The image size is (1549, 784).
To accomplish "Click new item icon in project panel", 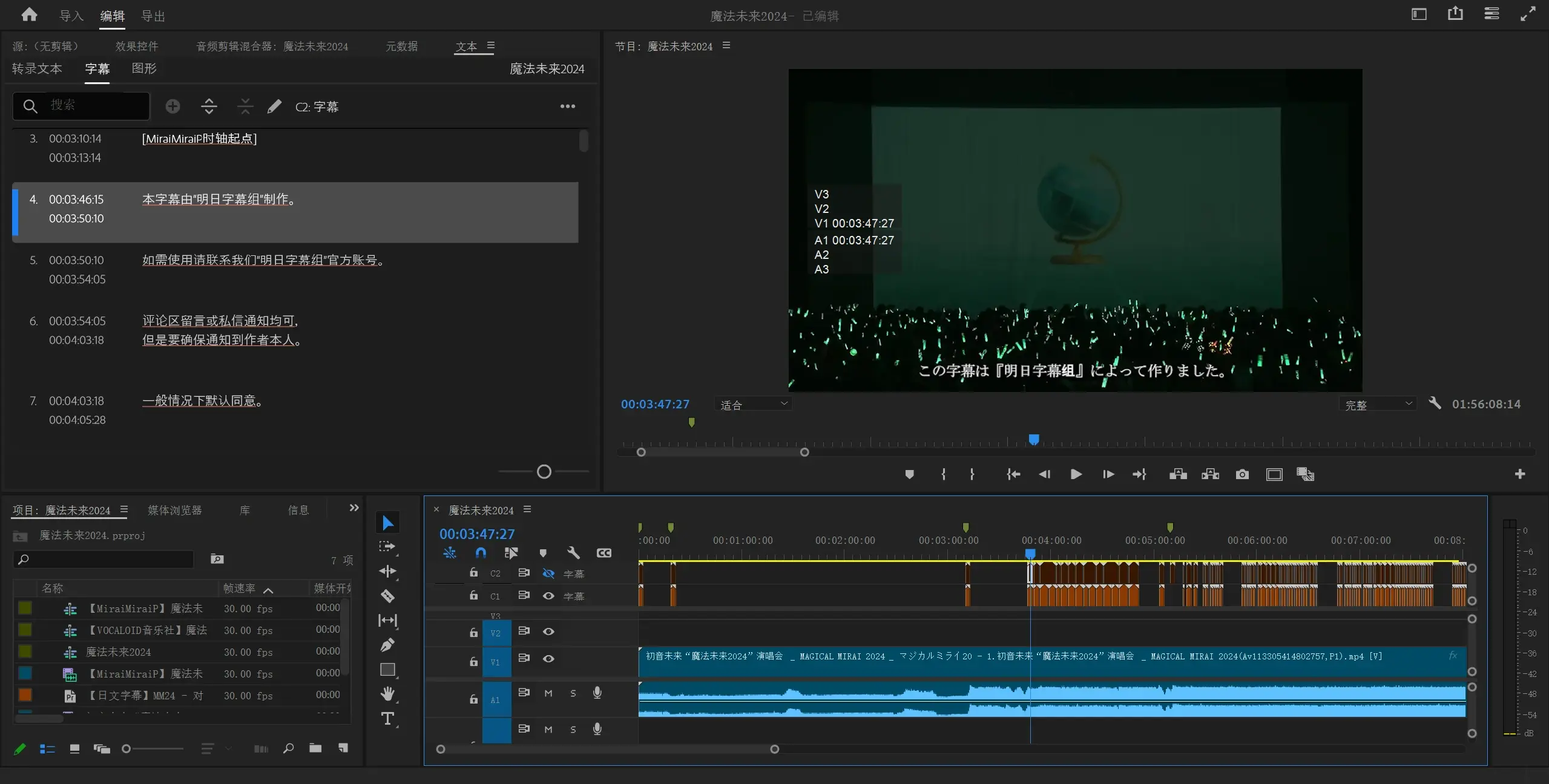I will [343, 748].
